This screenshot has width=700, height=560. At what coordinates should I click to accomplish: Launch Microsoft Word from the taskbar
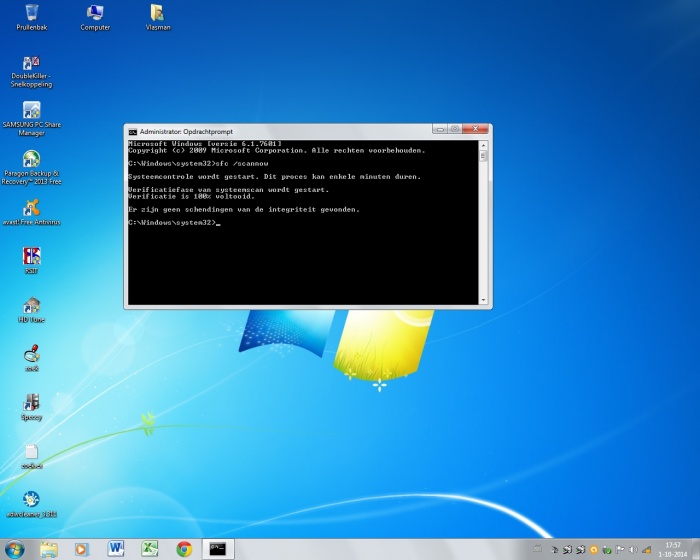coord(116,549)
